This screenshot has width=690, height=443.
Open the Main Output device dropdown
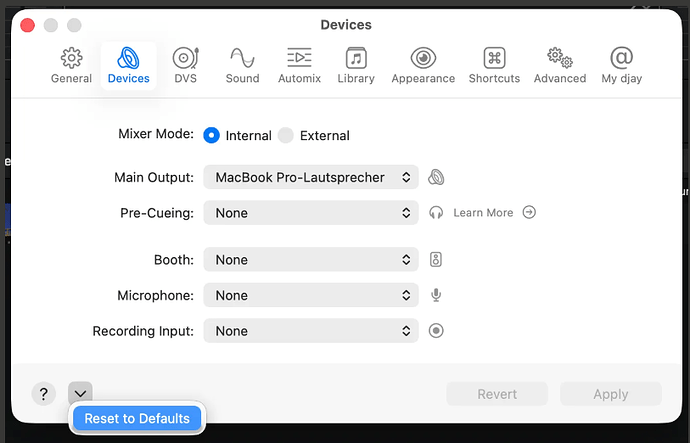tap(311, 178)
